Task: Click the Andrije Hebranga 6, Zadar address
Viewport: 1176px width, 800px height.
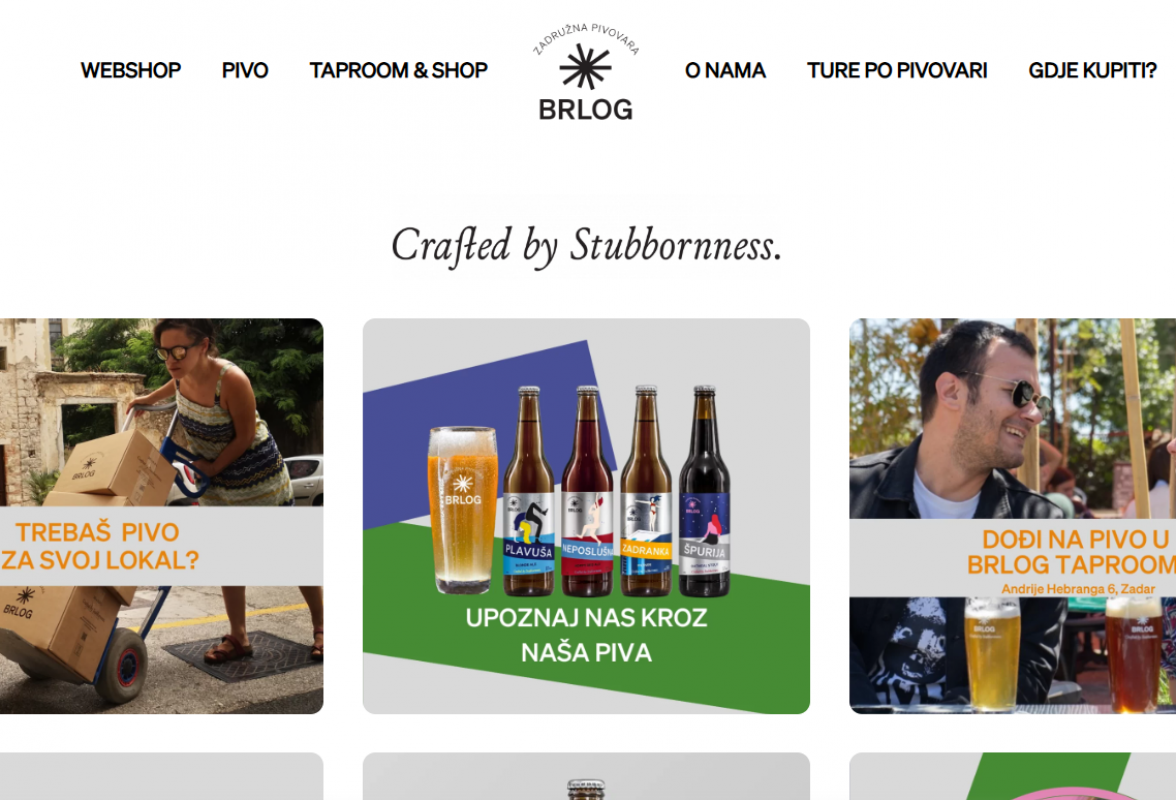Action: [x=1078, y=589]
